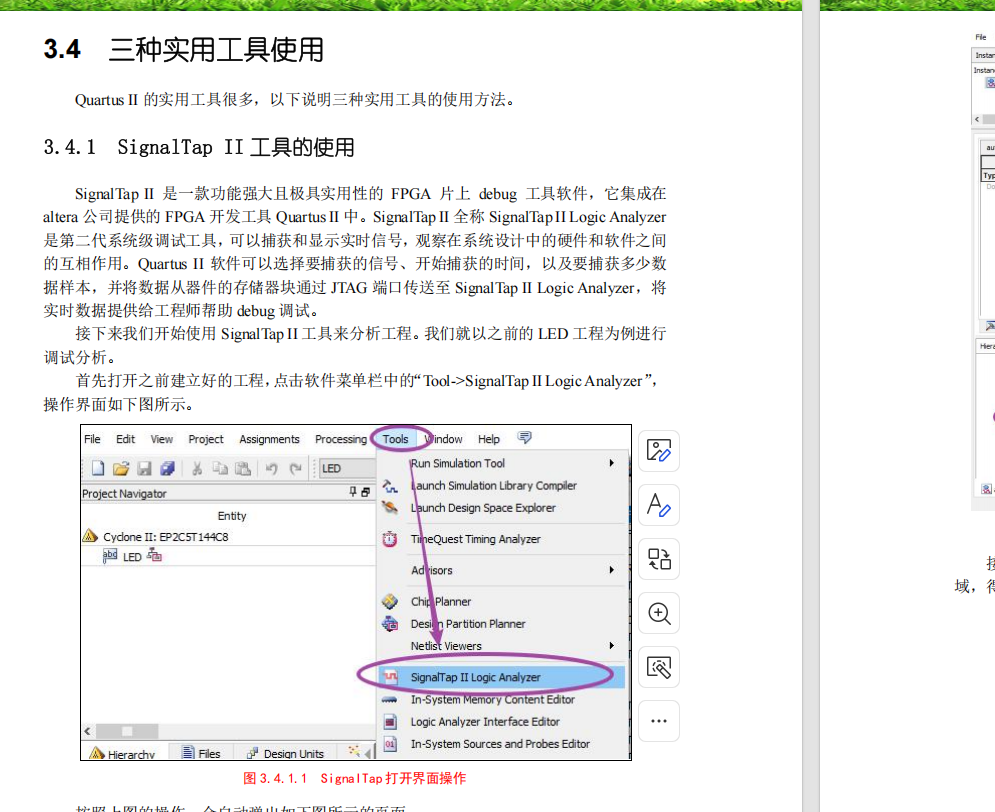This screenshot has height=812, width=995.
Task: Open the three-dots more options button
Action: 659,721
